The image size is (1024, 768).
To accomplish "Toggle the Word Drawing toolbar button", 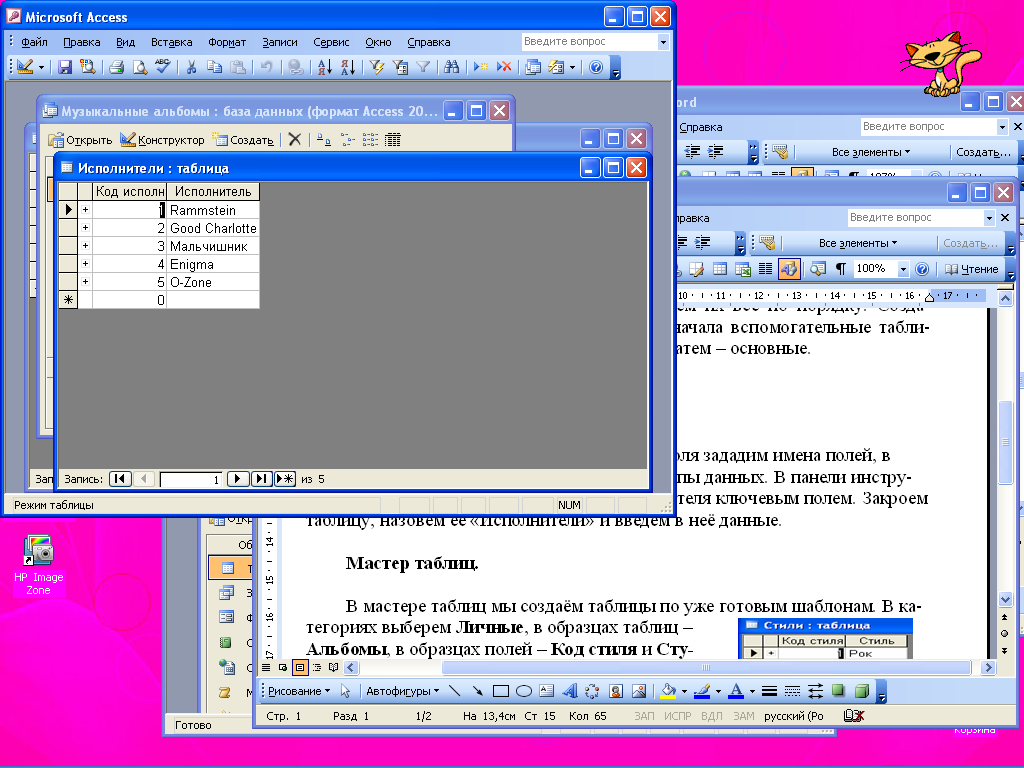I will [789, 268].
